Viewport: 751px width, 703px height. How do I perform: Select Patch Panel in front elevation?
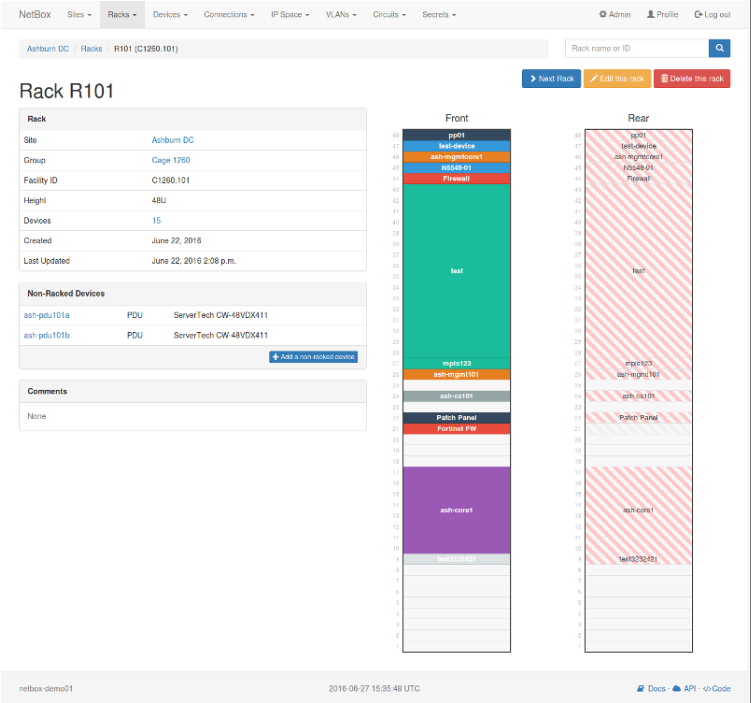click(x=456, y=418)
